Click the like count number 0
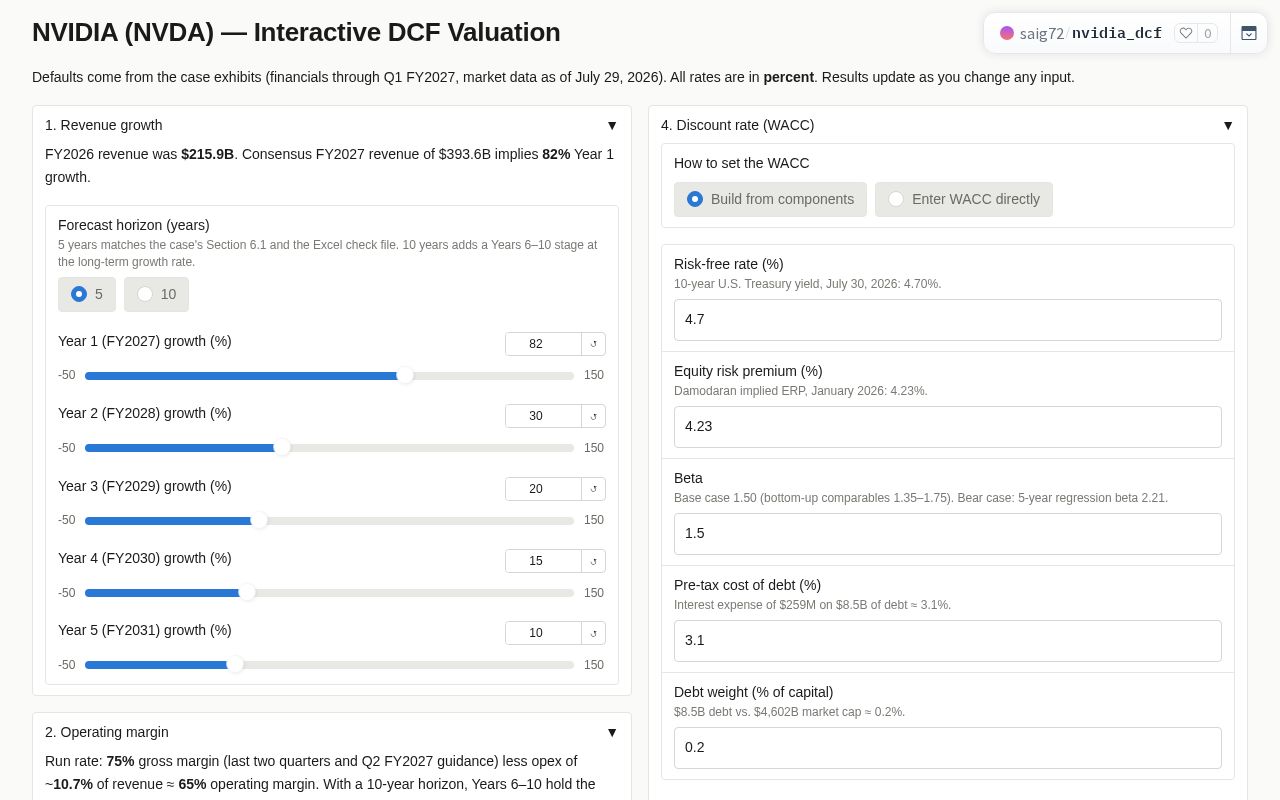 [1207, 33]
